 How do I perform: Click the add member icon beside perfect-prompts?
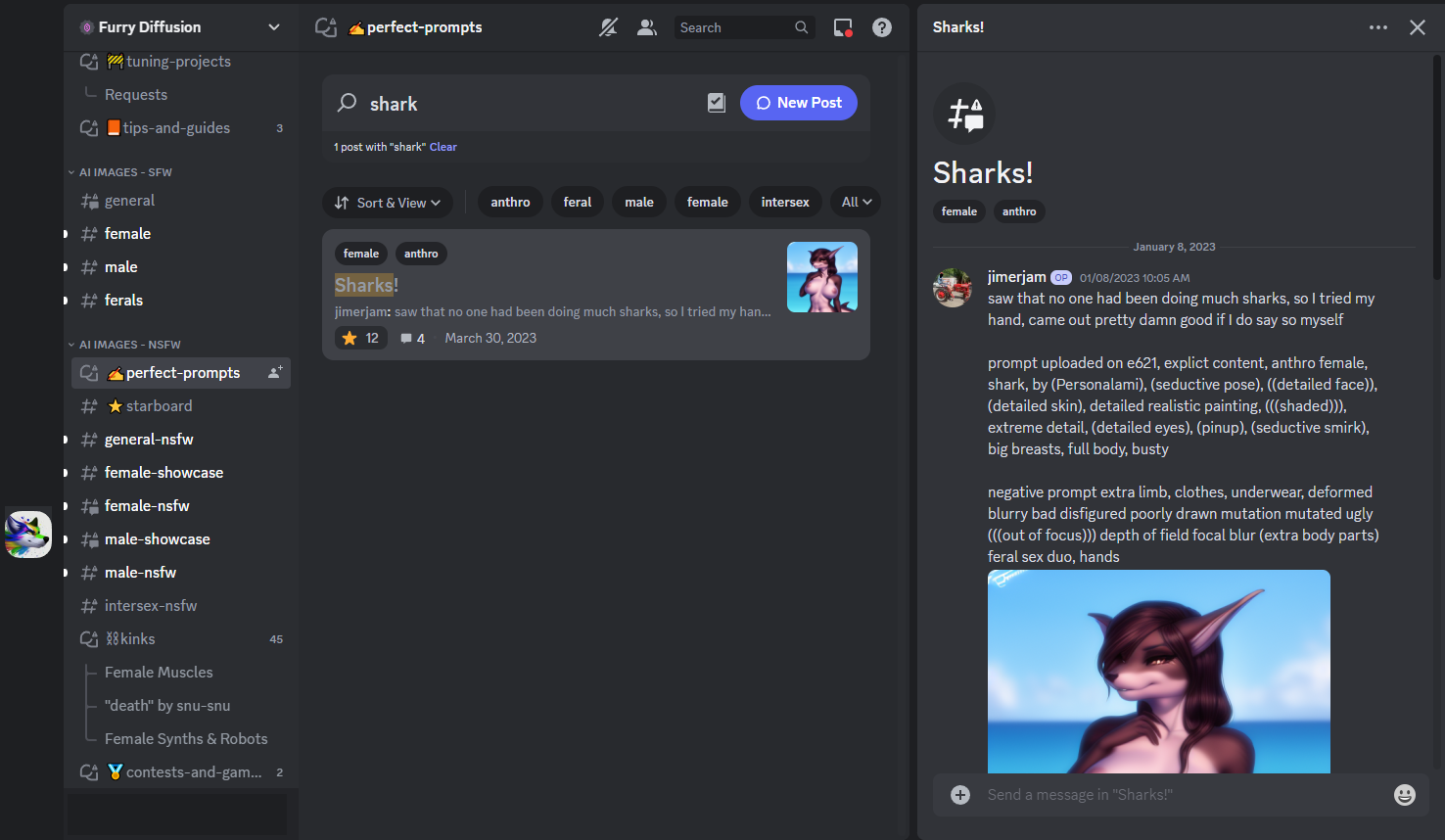click(x=275, y=373)
